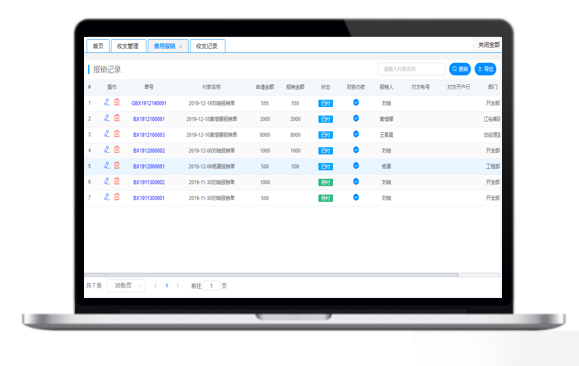Open order link BX1912080002
This screenshot has height=366, width=579.
coord(149,151)
